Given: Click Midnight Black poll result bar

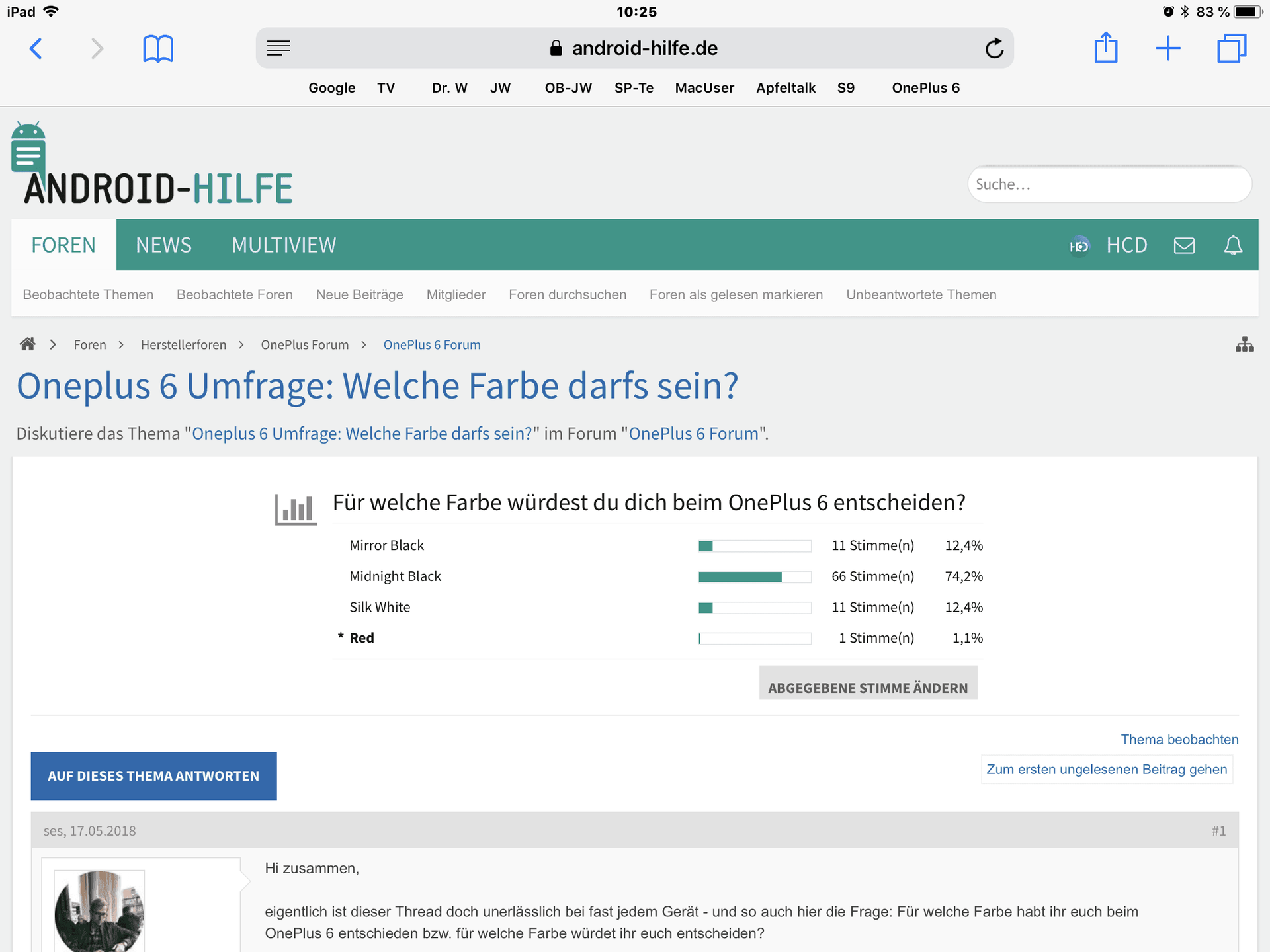Looking at the screenshot, I should pos(755,576).
